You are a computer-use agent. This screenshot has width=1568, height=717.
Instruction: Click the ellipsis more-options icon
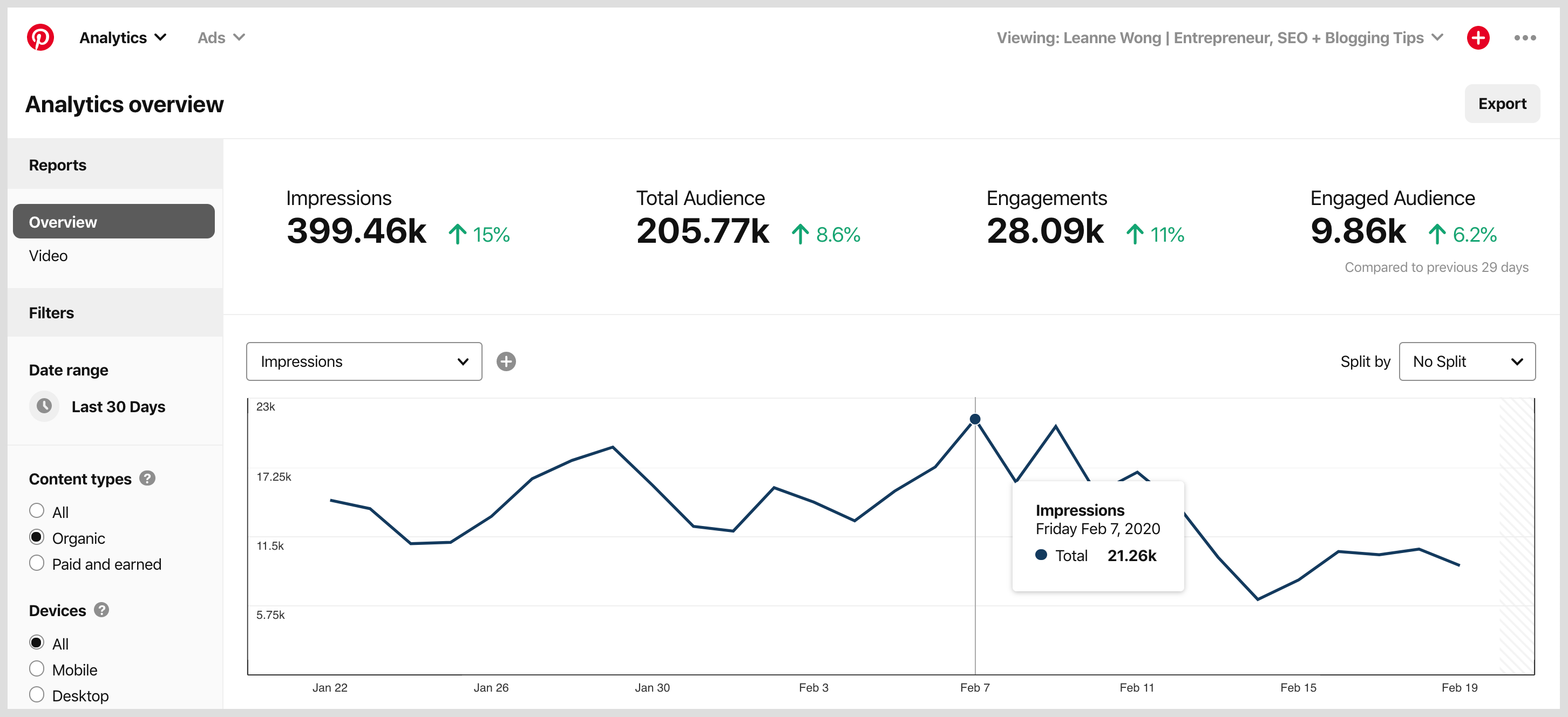click(x=1525, y=38)
